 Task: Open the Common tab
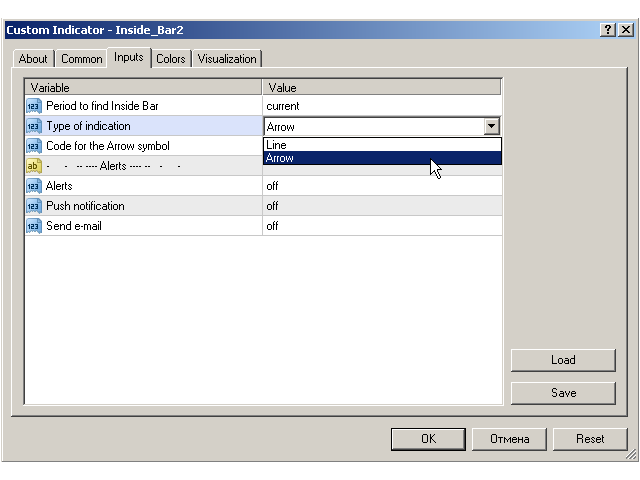click(81, 59)
